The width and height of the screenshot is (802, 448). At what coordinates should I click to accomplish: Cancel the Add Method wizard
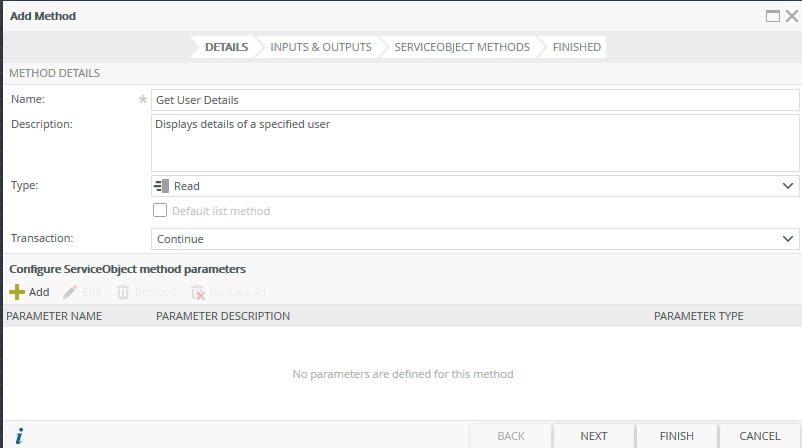coord(760,436)
